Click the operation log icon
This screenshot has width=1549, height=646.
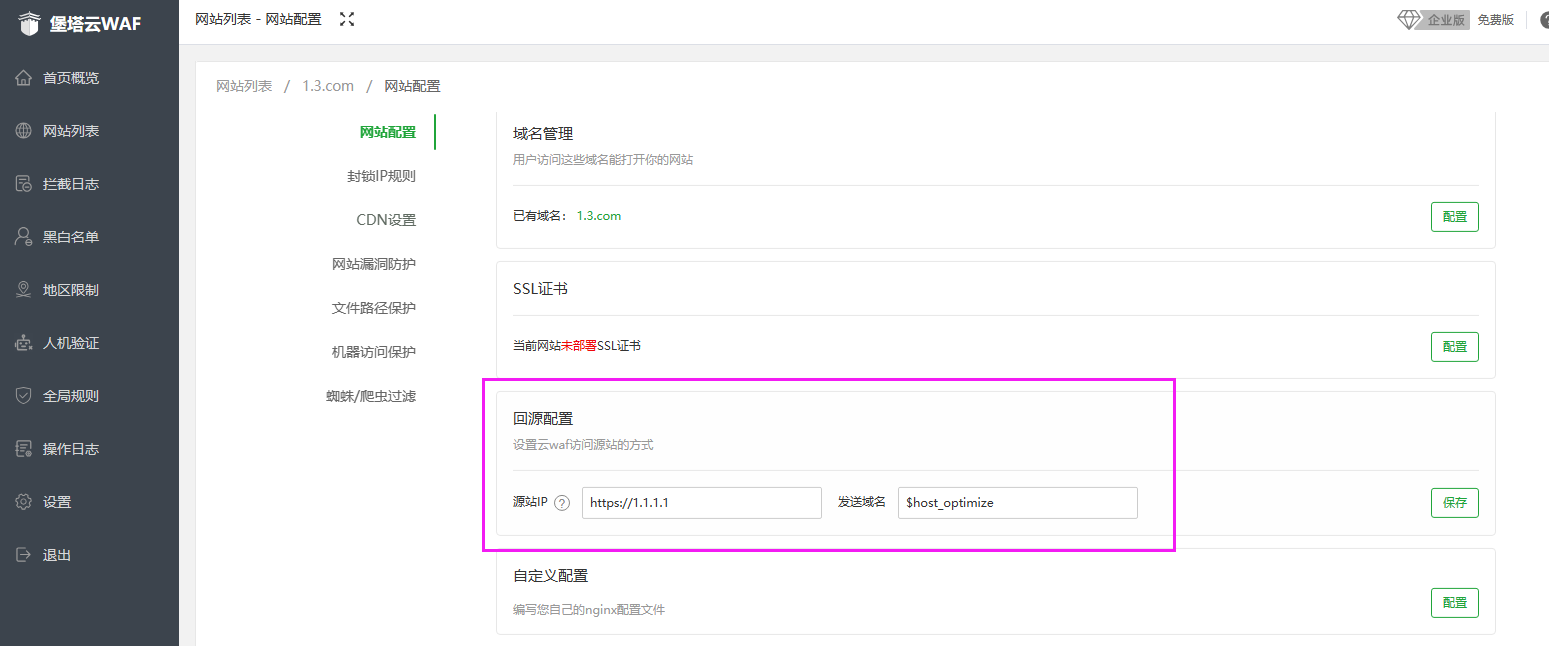coord(24,449)
